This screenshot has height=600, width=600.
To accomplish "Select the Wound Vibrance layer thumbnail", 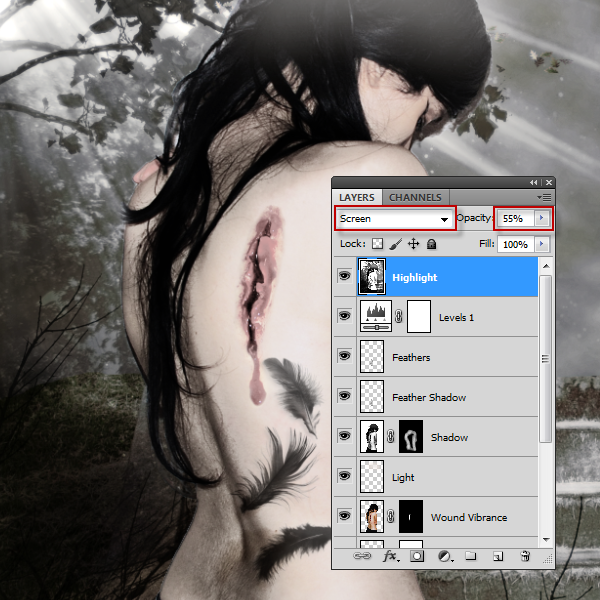I will pyautogui.click(x=372, y=517).
